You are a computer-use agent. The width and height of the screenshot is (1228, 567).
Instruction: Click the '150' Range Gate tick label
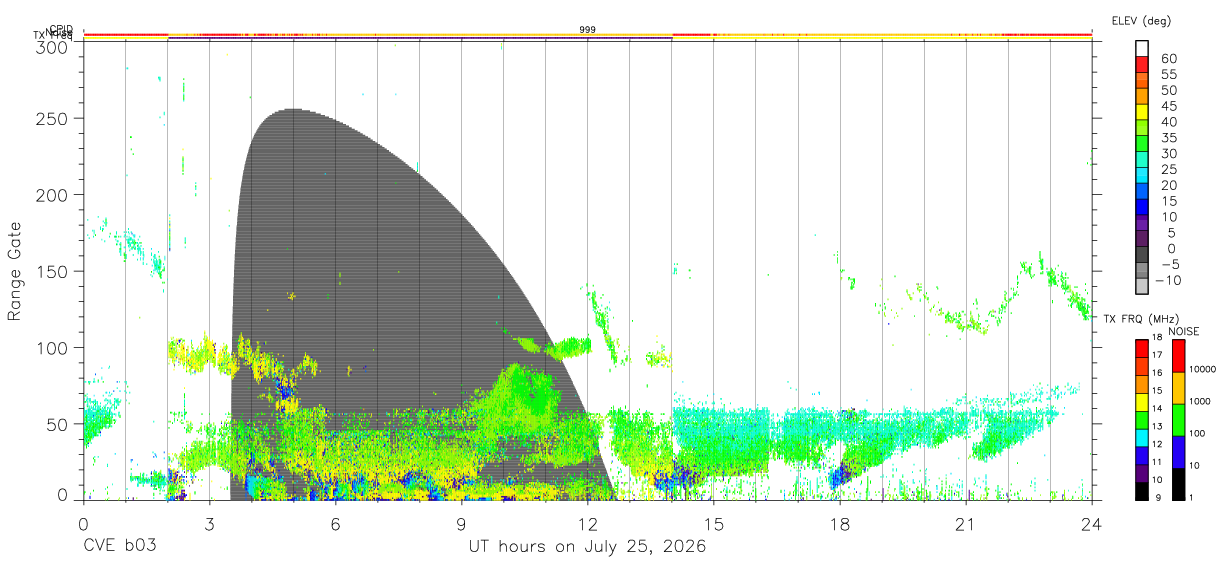[53, 271]
